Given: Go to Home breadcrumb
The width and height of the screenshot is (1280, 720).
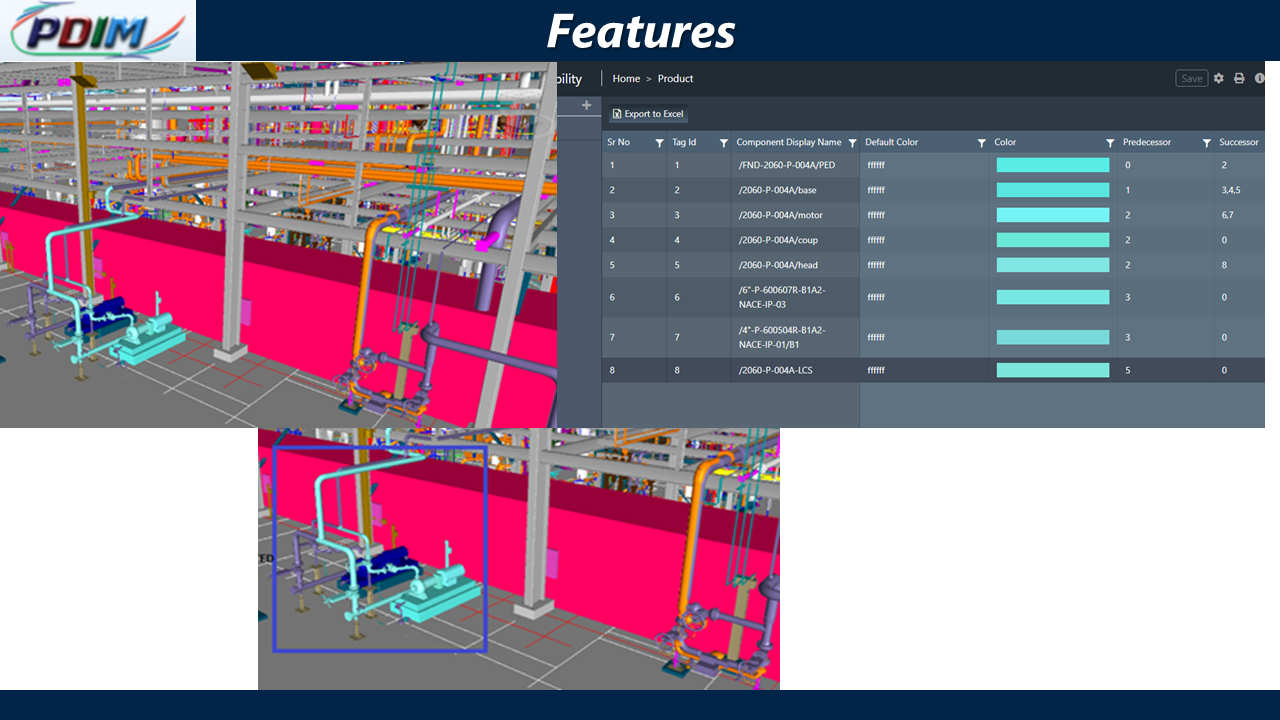Looking at the screenshot, I should (626, 78).
